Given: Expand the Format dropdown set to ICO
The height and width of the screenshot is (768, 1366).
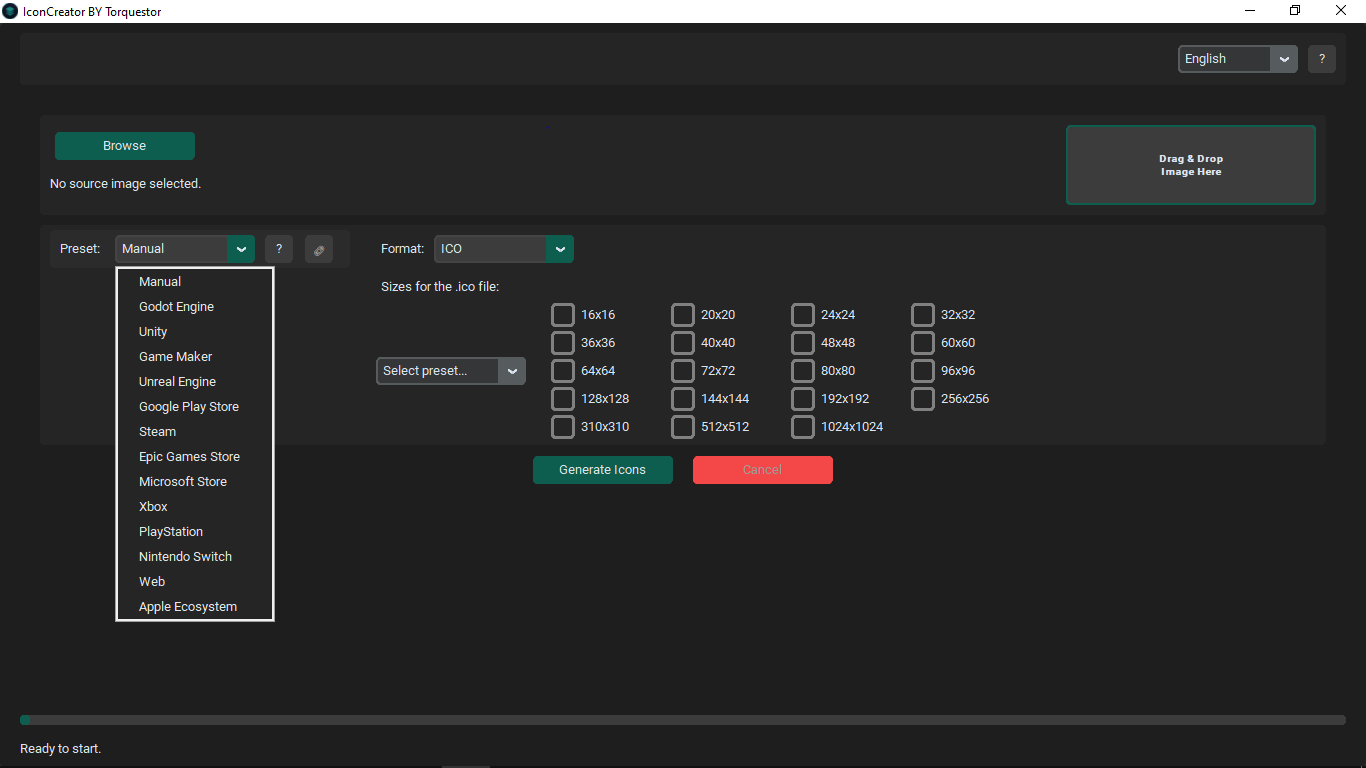Looking at the screenshot, I should (504, 249).
